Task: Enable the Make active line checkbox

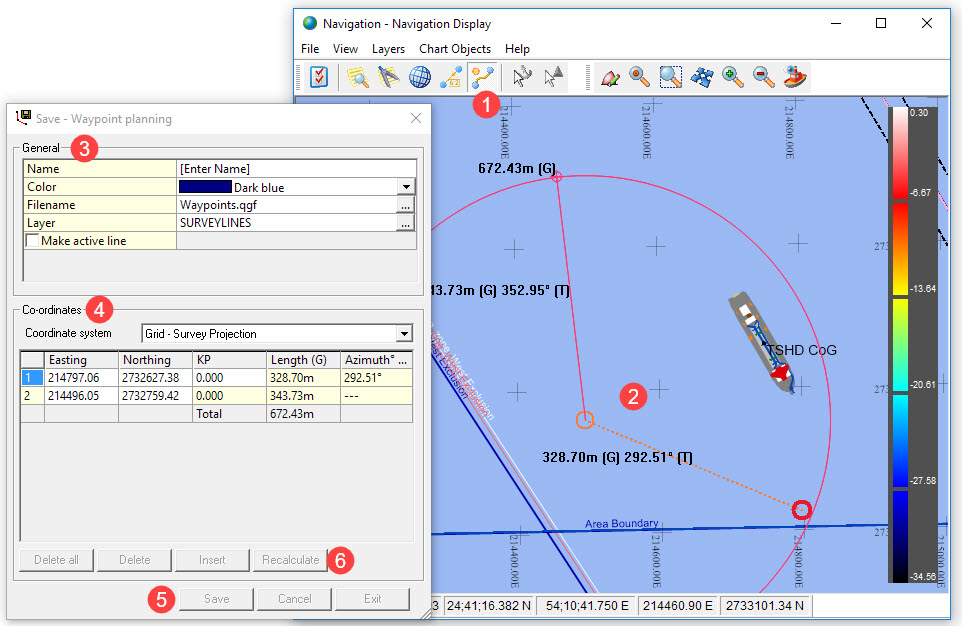Action: (x=33, y=241)
